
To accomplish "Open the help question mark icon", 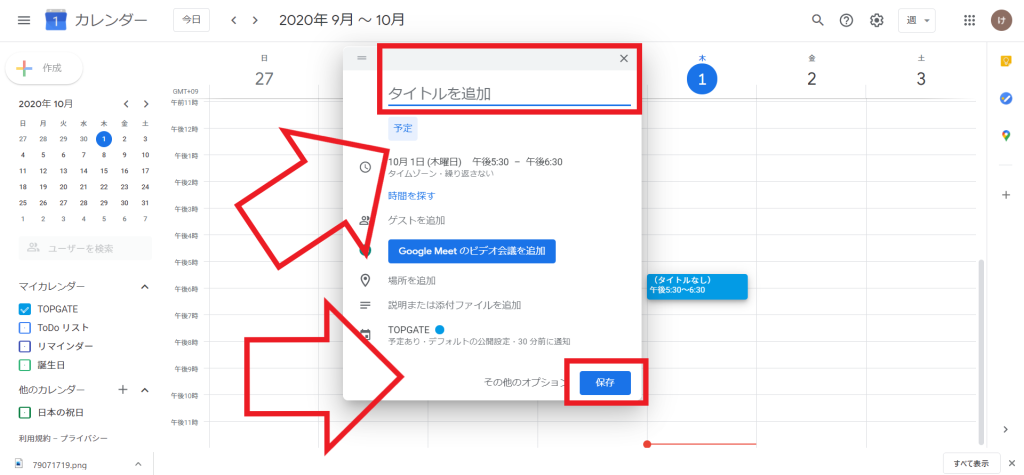I will pos(846,20).
